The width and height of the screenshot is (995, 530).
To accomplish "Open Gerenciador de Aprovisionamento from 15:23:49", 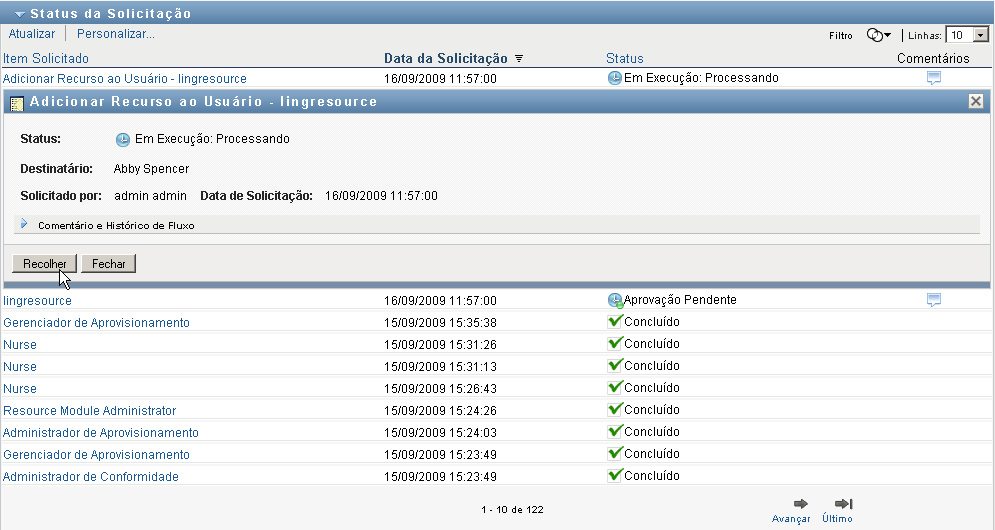I will (x=96, y=455).
